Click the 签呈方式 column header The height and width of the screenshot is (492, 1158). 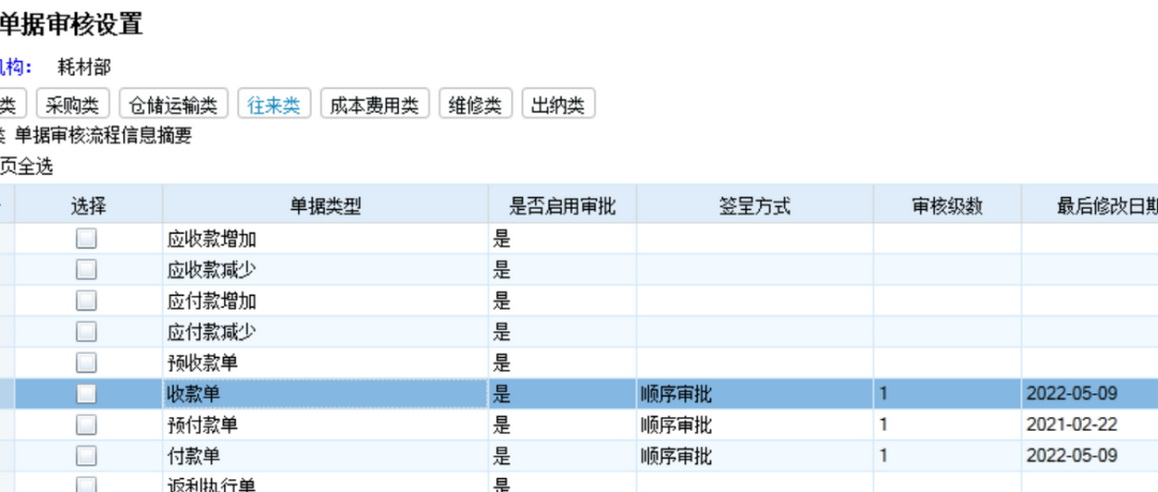click(754, 206)
